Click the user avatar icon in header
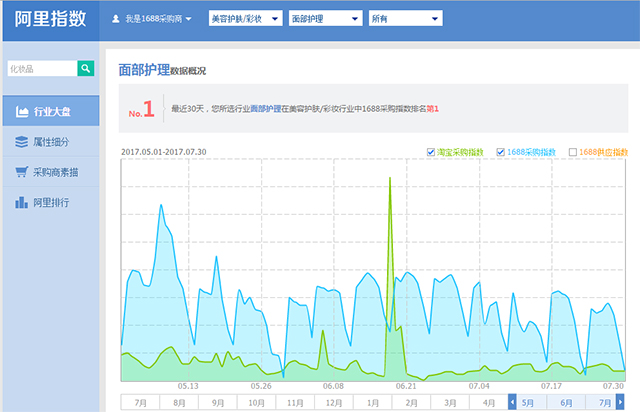 [116, 19]
